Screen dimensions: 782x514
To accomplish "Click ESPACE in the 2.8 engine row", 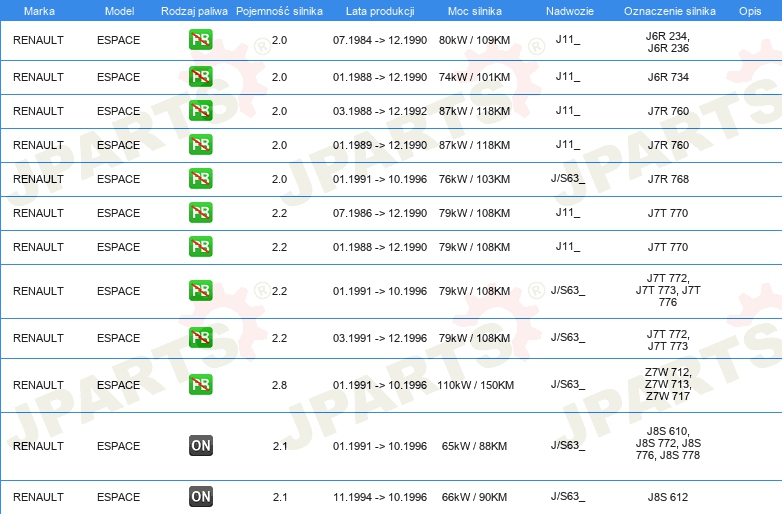I will [x=119, y=385].
